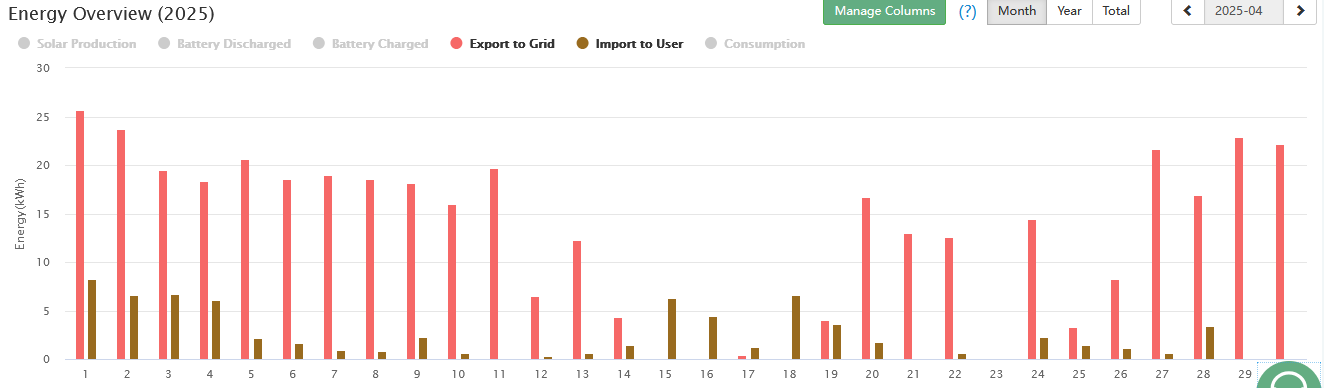Click the Manage Columns button

(x=884, y=11)
